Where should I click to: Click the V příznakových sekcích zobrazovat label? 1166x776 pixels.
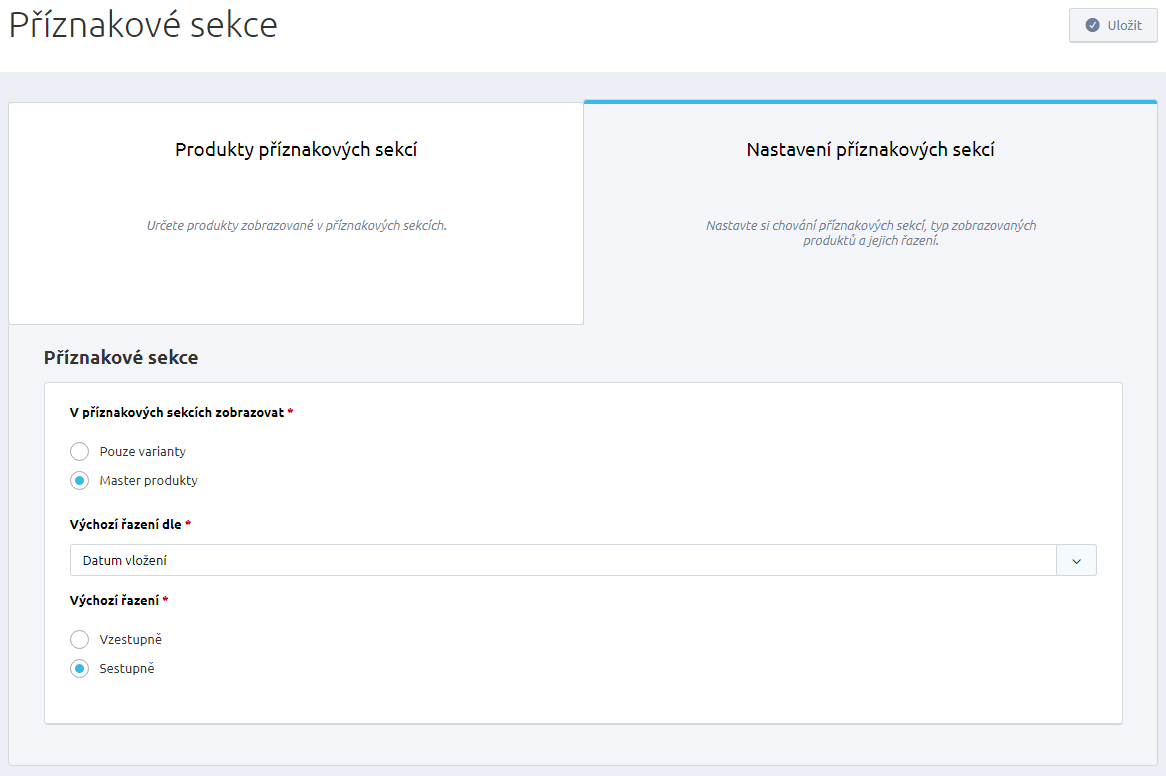coord(177,413)
